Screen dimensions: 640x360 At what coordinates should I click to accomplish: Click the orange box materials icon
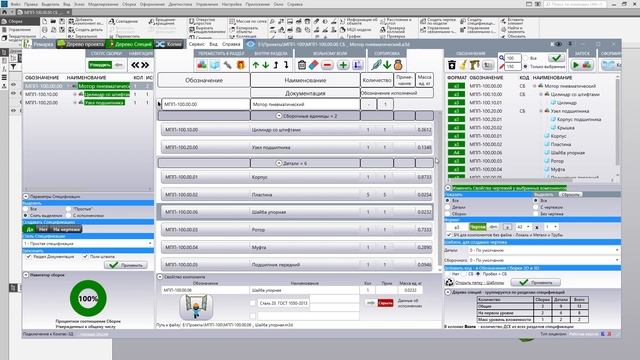point(240,65)
